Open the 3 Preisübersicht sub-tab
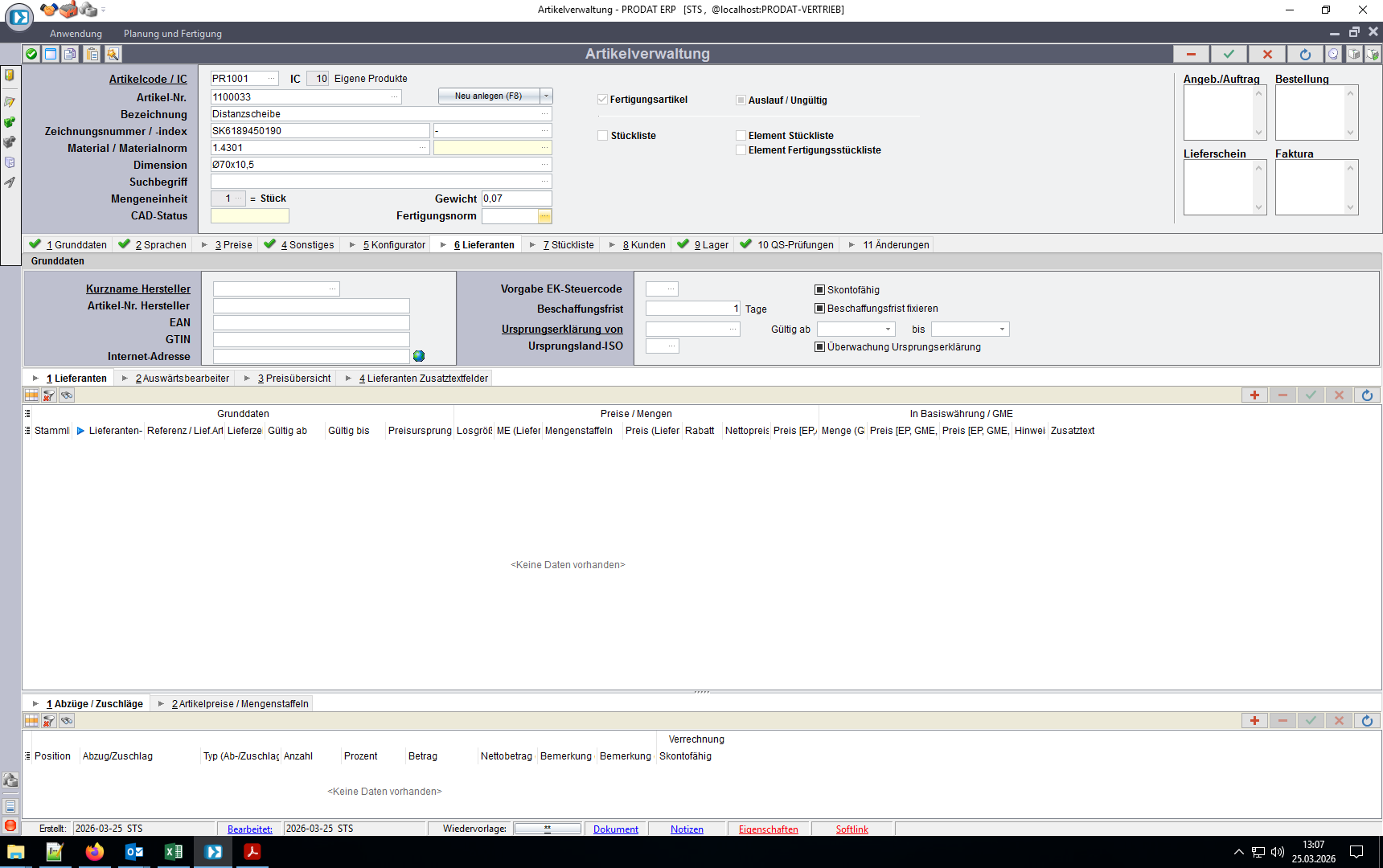The image size is (1383, 868). point(294,379)
